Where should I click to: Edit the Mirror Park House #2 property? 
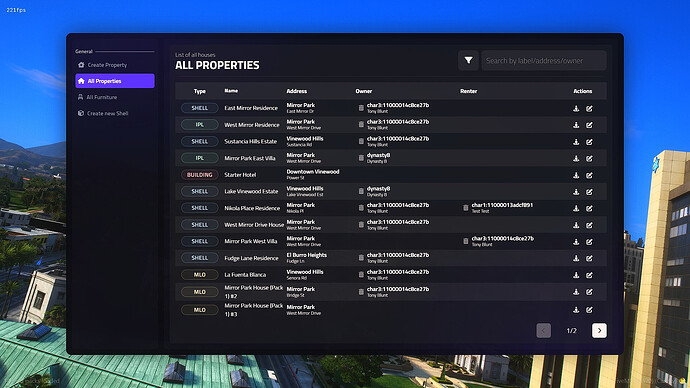pyautogui.click(x=589, y=292)
